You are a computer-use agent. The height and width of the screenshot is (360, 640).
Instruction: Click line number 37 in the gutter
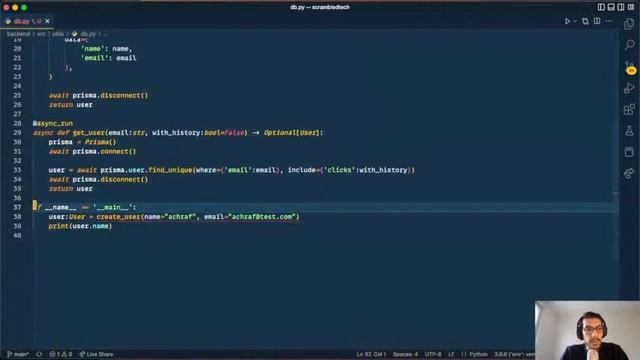coord(17,207)
